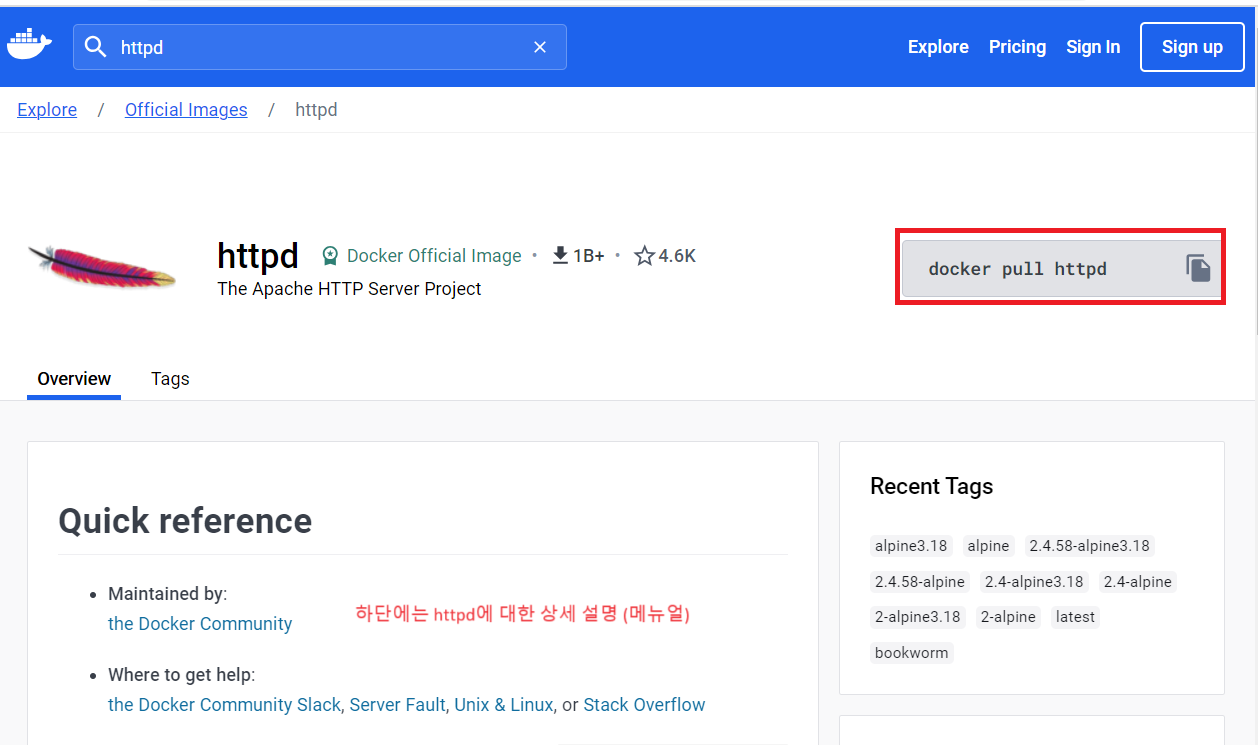The image size is (1258, 745).
Task: Select the 2.4.58-alpine tag
Action: pyautogui.click(x=920, y=582)
